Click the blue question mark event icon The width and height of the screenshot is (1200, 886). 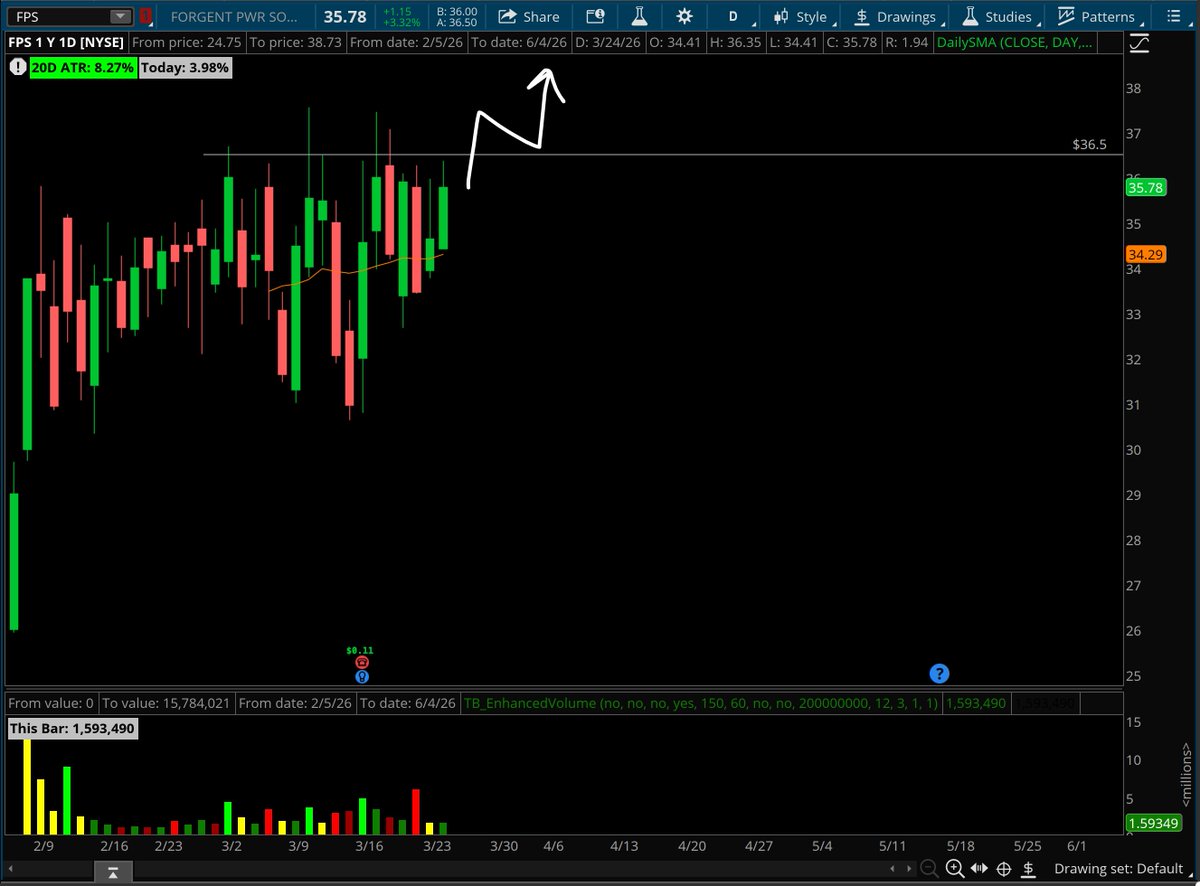point(939,673)
